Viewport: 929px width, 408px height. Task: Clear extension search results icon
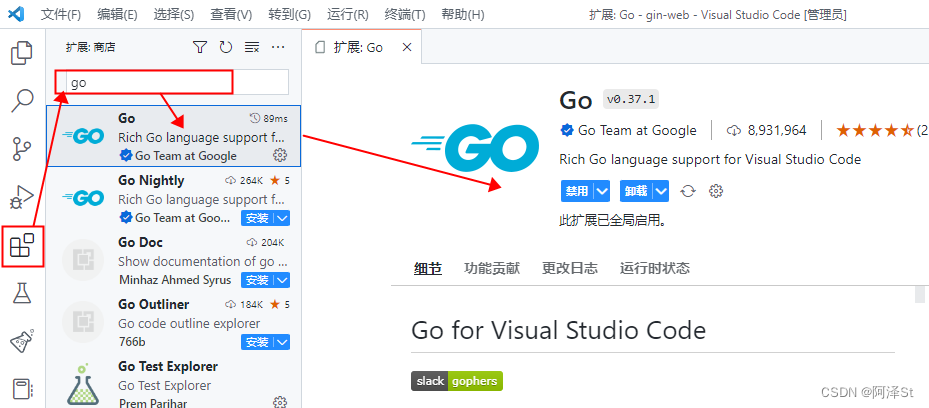point(252,47)
